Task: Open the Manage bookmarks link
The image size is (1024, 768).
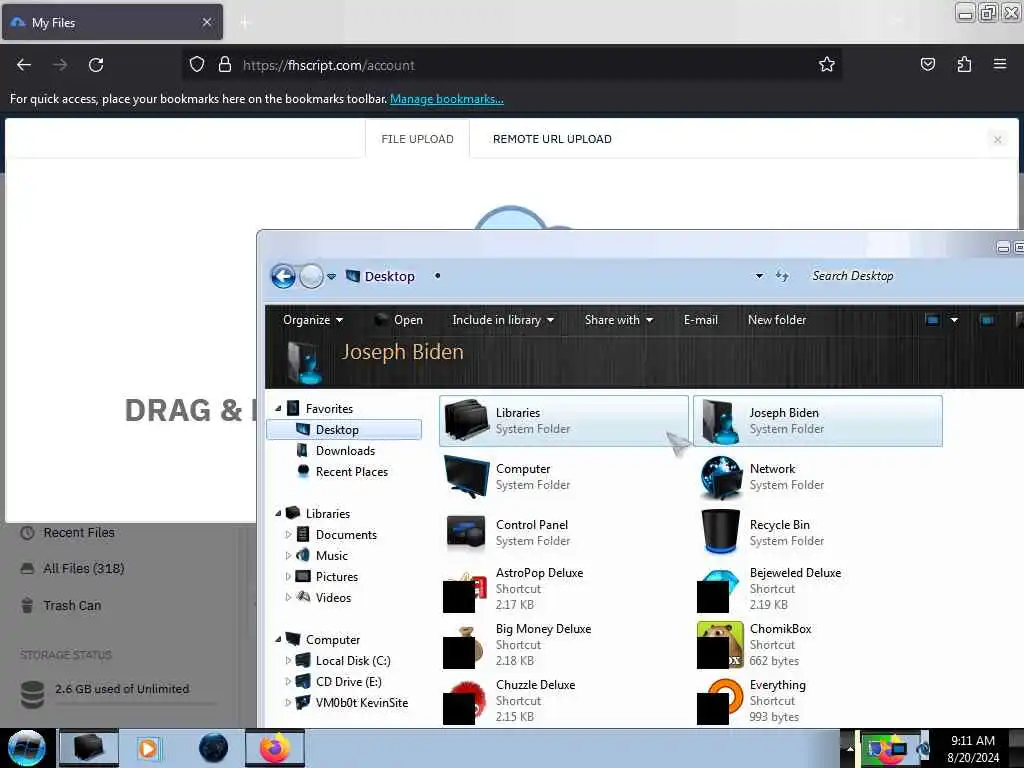Action: 447,99
